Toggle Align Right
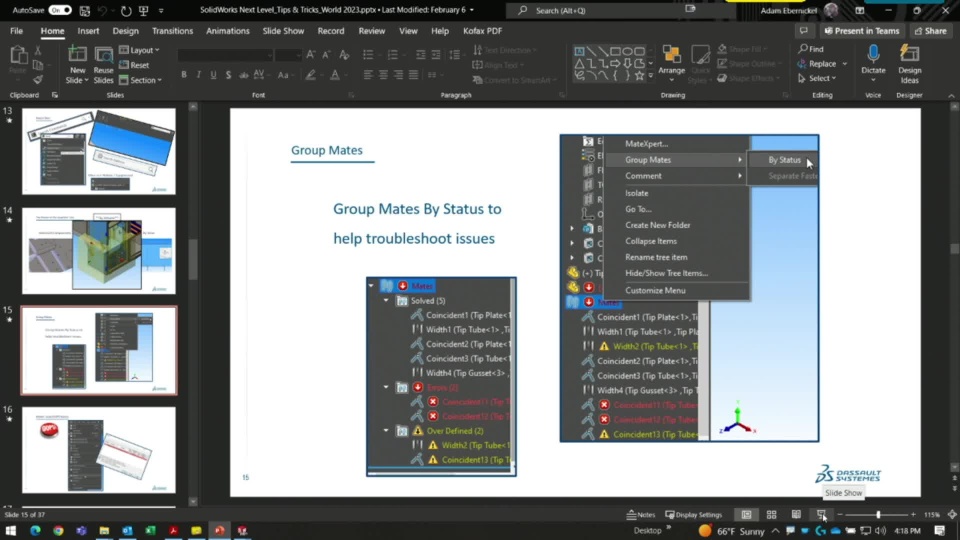Viewport: 960px width, 540px height. pyautogui.click(x=399, y=75)
